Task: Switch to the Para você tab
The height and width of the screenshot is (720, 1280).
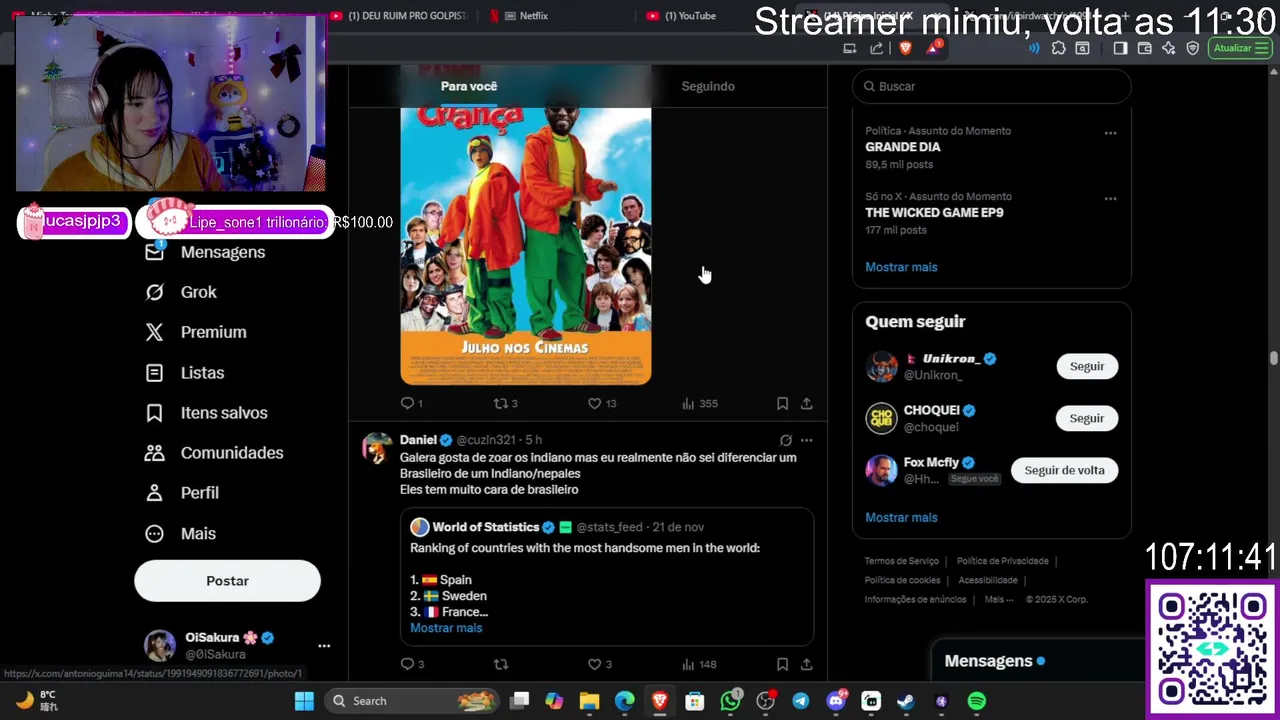Action: point(468,86)
